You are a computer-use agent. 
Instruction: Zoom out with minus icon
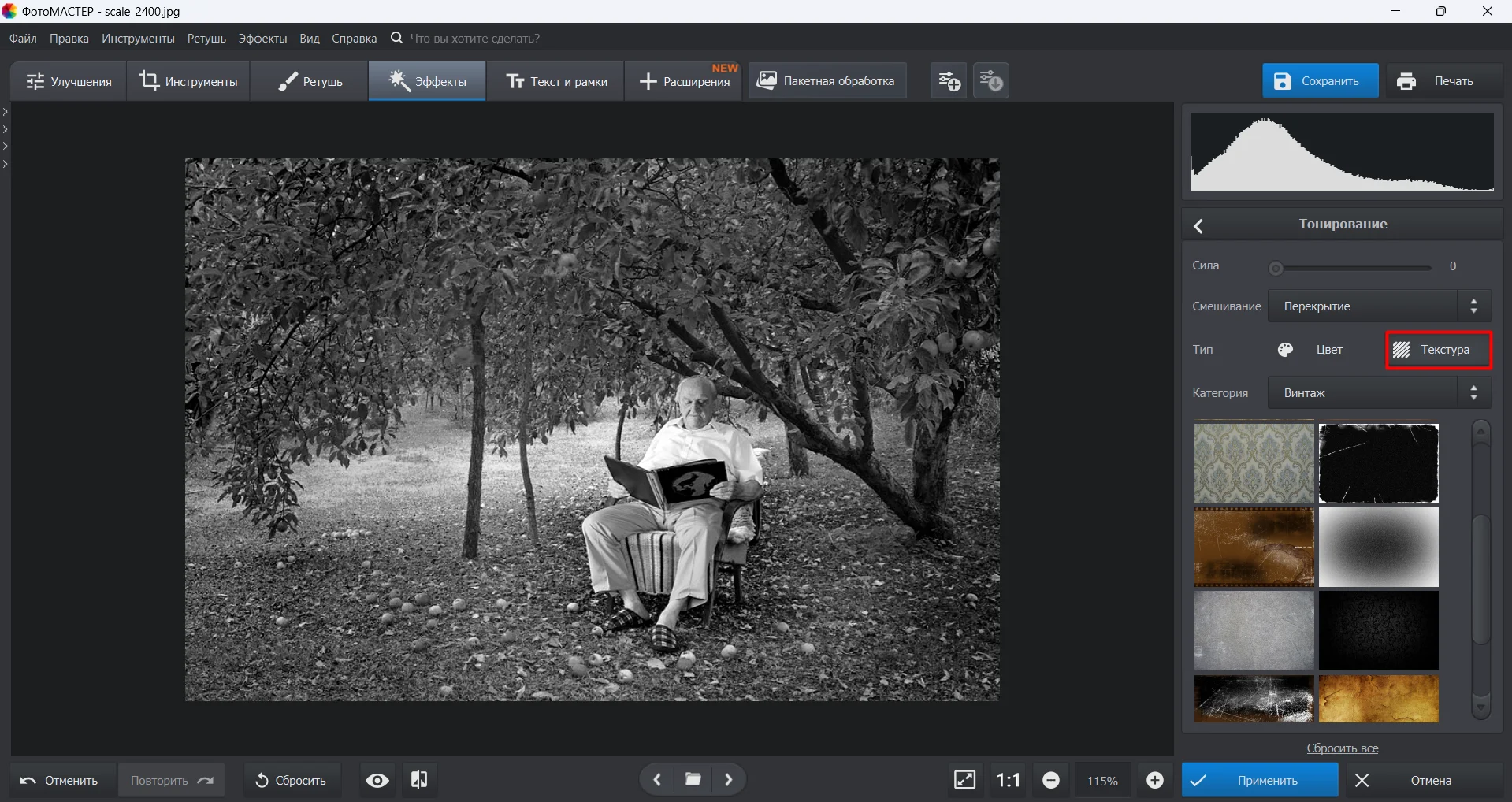(1051, 780)
